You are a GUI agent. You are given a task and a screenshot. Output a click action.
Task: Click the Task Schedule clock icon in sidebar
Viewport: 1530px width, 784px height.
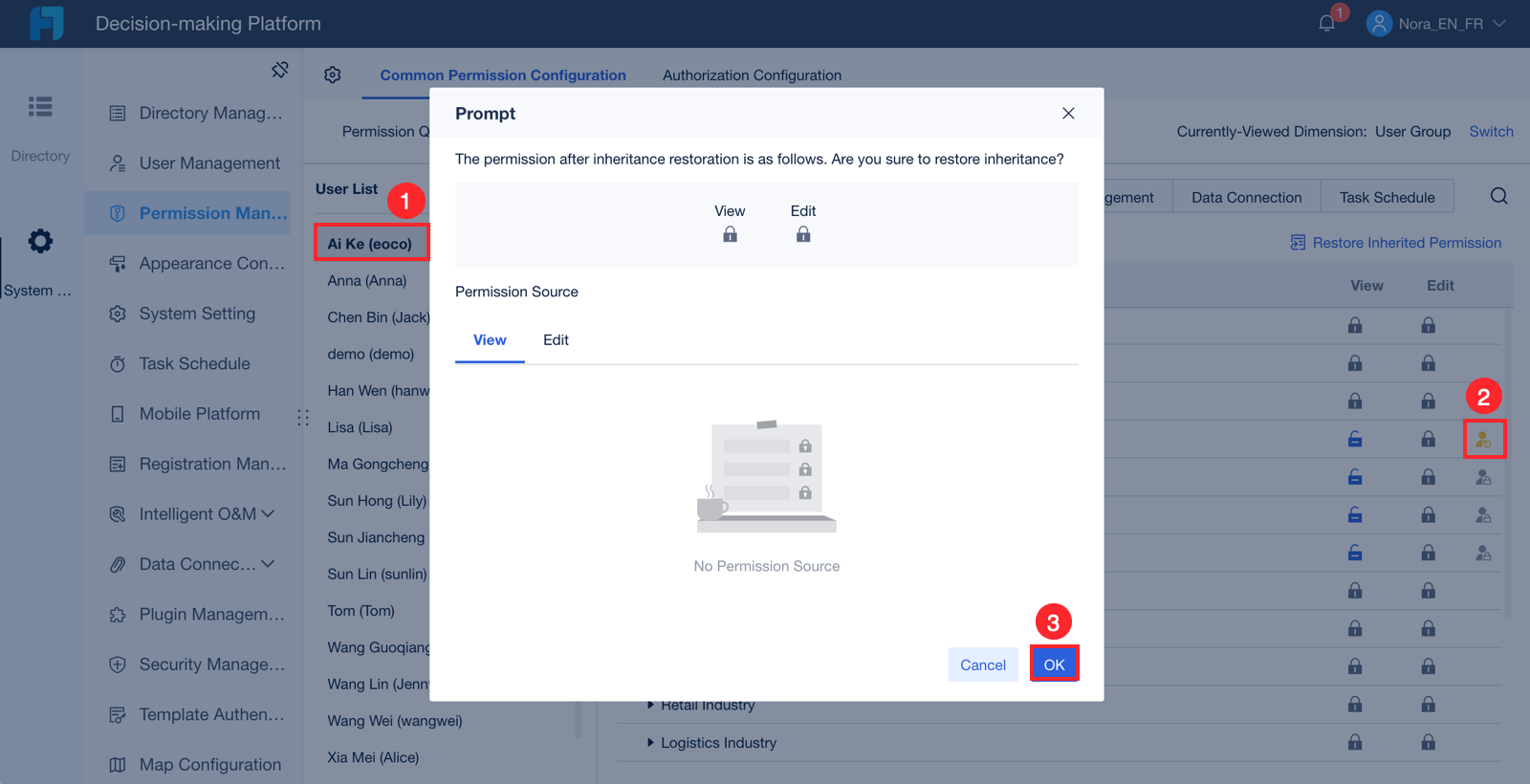click(118, 364)
